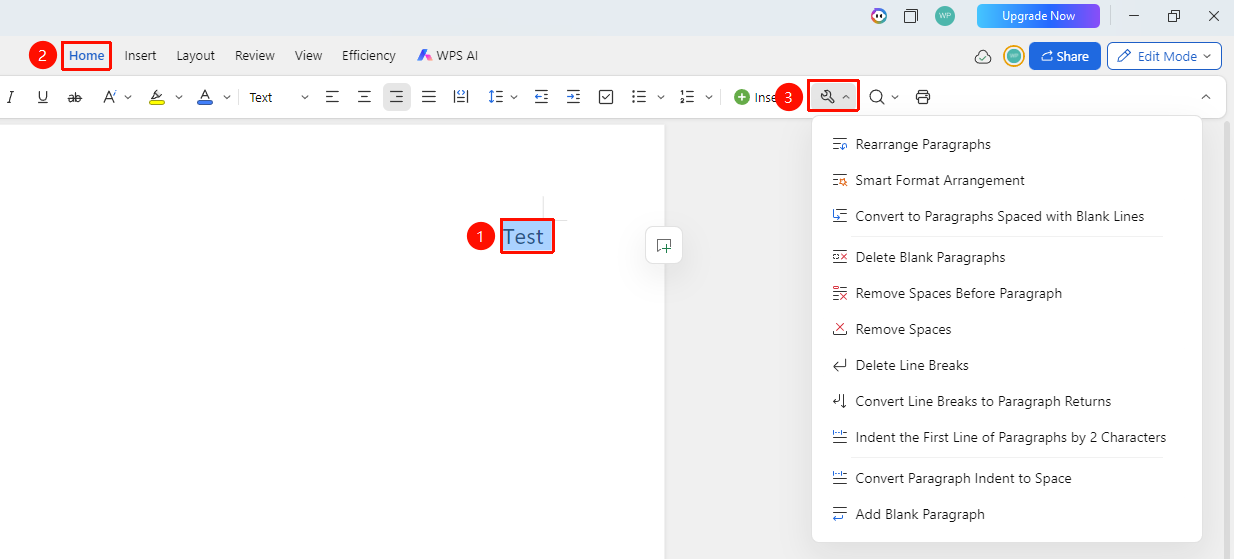
Task: Open the font size dropdown arrow
Action: (x=128, y=97)
